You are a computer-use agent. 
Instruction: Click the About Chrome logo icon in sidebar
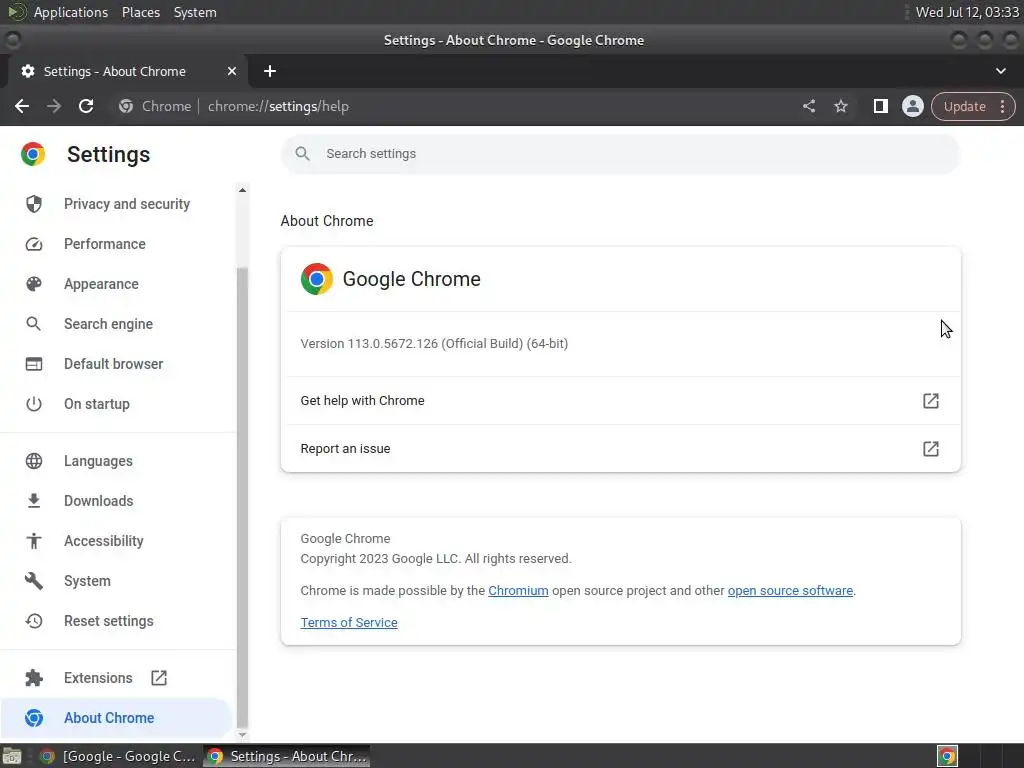(x=33, y=718)
